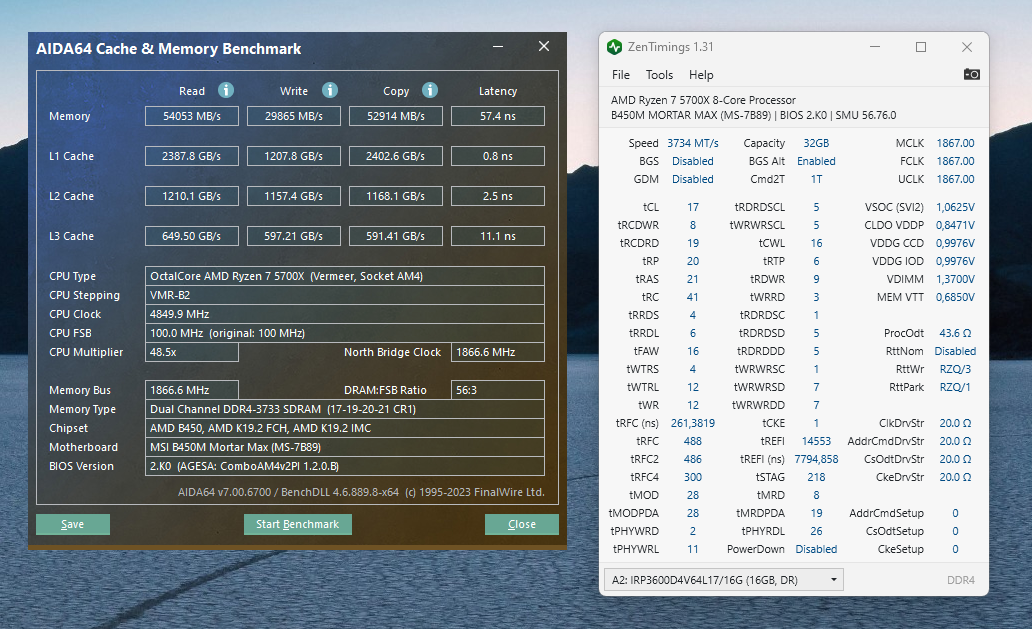The height and width of the screenshot is (629, 1032).
Task: Click the L2 Cache read value 1210.1 GB/s
Action: click(192, 196)
